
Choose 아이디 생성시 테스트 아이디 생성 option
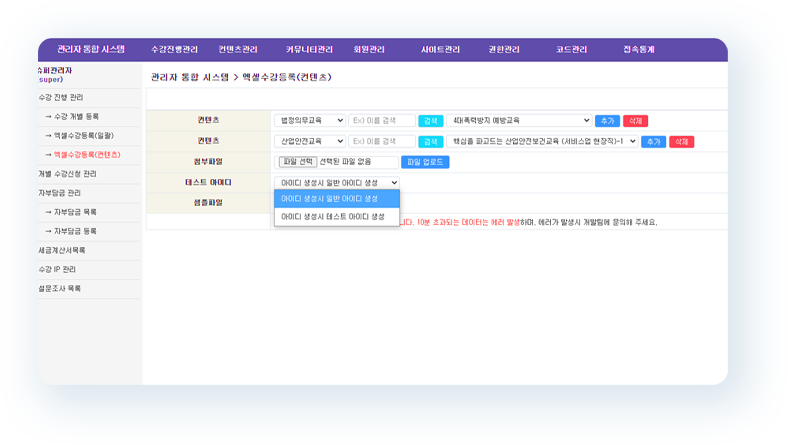pyautogui.click(x=333, y=216)
